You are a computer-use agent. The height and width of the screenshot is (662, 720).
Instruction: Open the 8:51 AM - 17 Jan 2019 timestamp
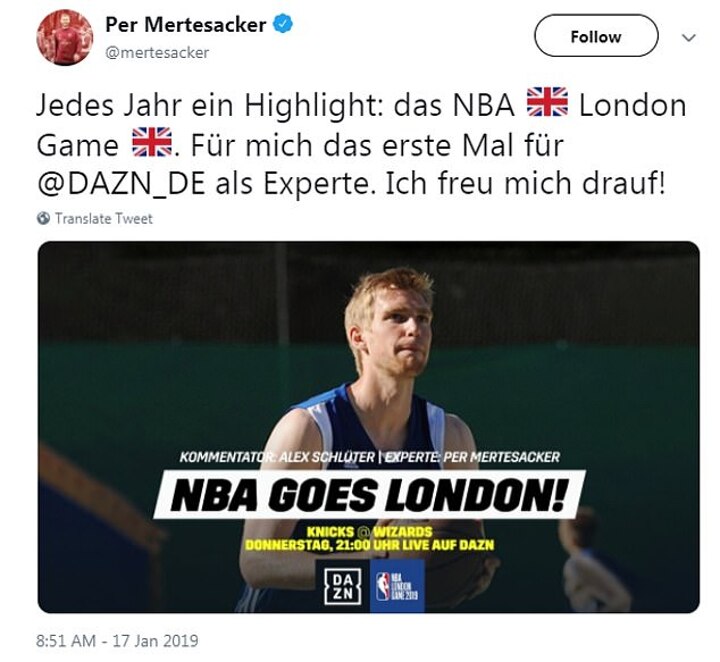117,640
